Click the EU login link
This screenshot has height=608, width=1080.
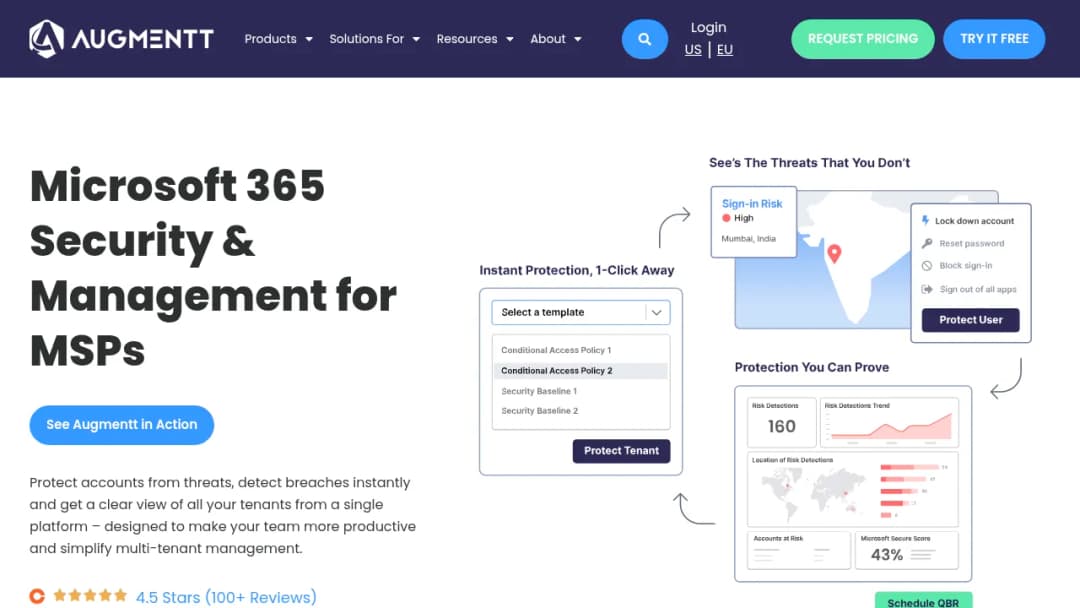click(x=725, y=50)
